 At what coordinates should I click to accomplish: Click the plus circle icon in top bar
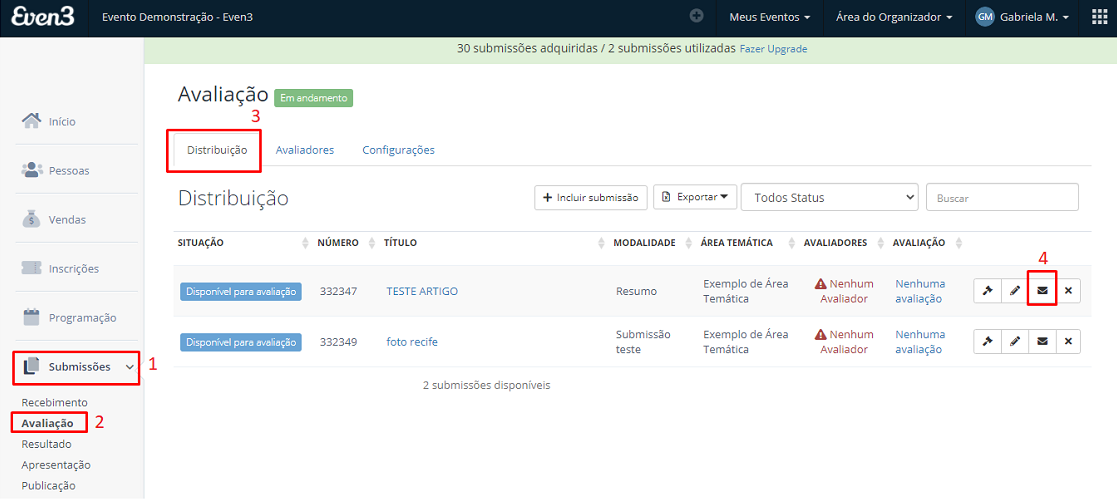[697, 16]
